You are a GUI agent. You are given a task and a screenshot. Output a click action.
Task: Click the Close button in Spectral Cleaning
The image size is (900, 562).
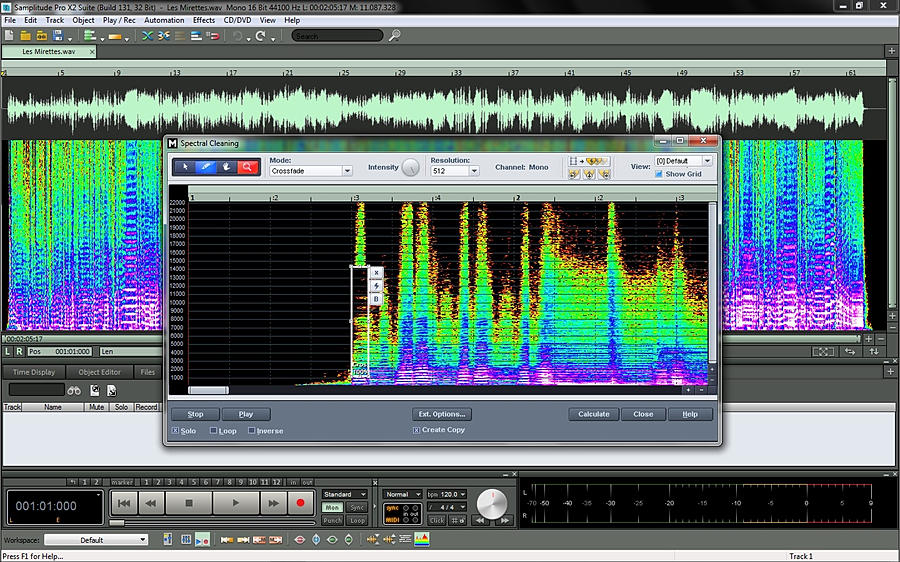pos(643,414)
